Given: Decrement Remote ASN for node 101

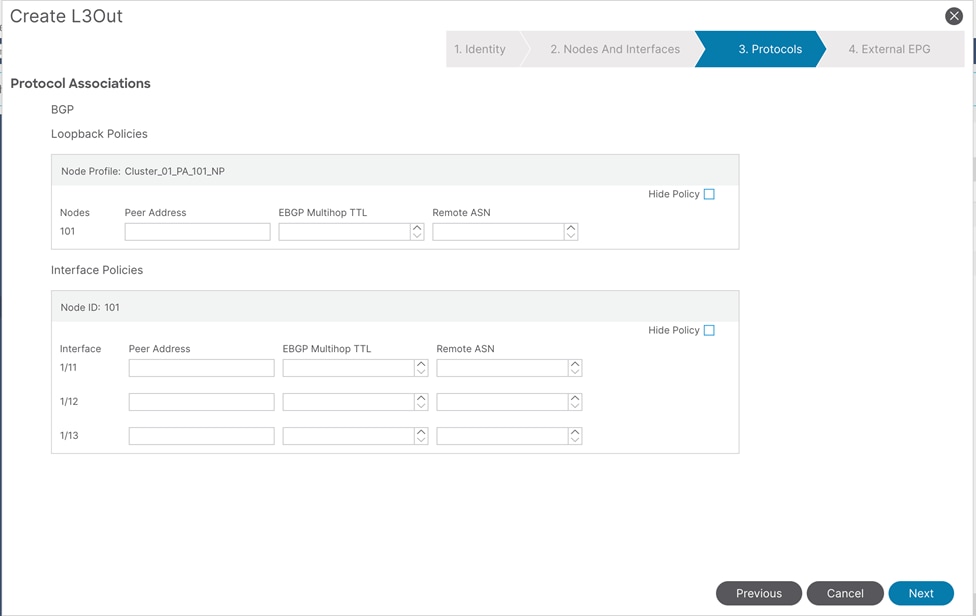Looking at the screenshot, I should coord(571,235).
